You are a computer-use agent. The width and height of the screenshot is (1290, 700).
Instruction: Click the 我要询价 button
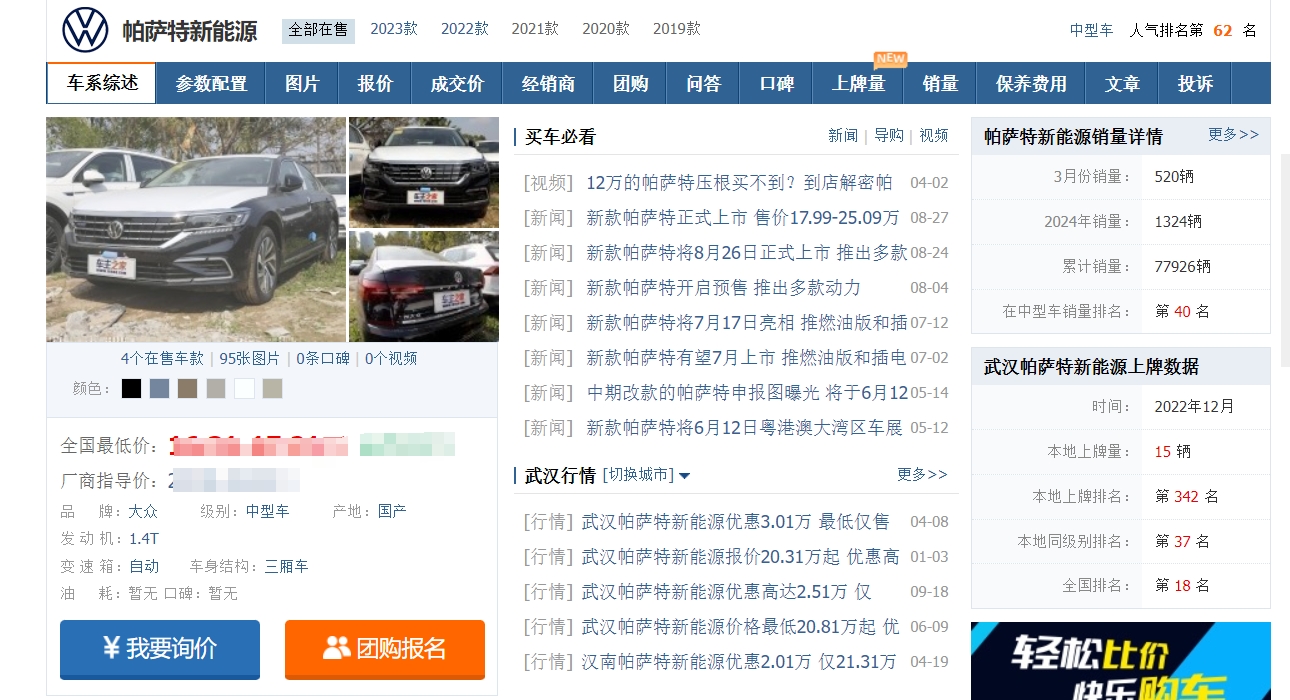tap(160, 648)
